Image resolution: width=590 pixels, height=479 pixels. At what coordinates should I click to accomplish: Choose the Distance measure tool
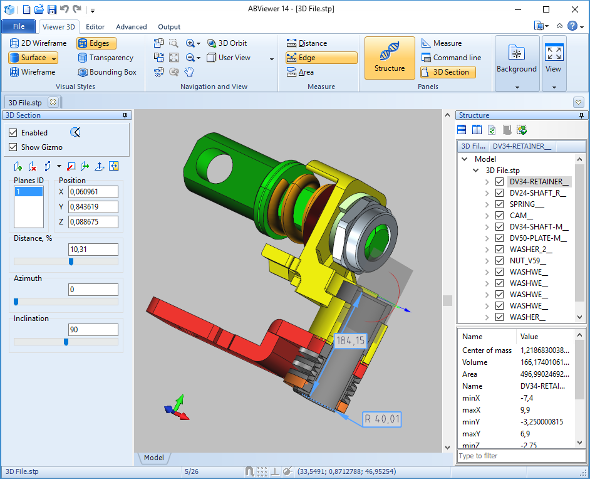click(307, 43)
